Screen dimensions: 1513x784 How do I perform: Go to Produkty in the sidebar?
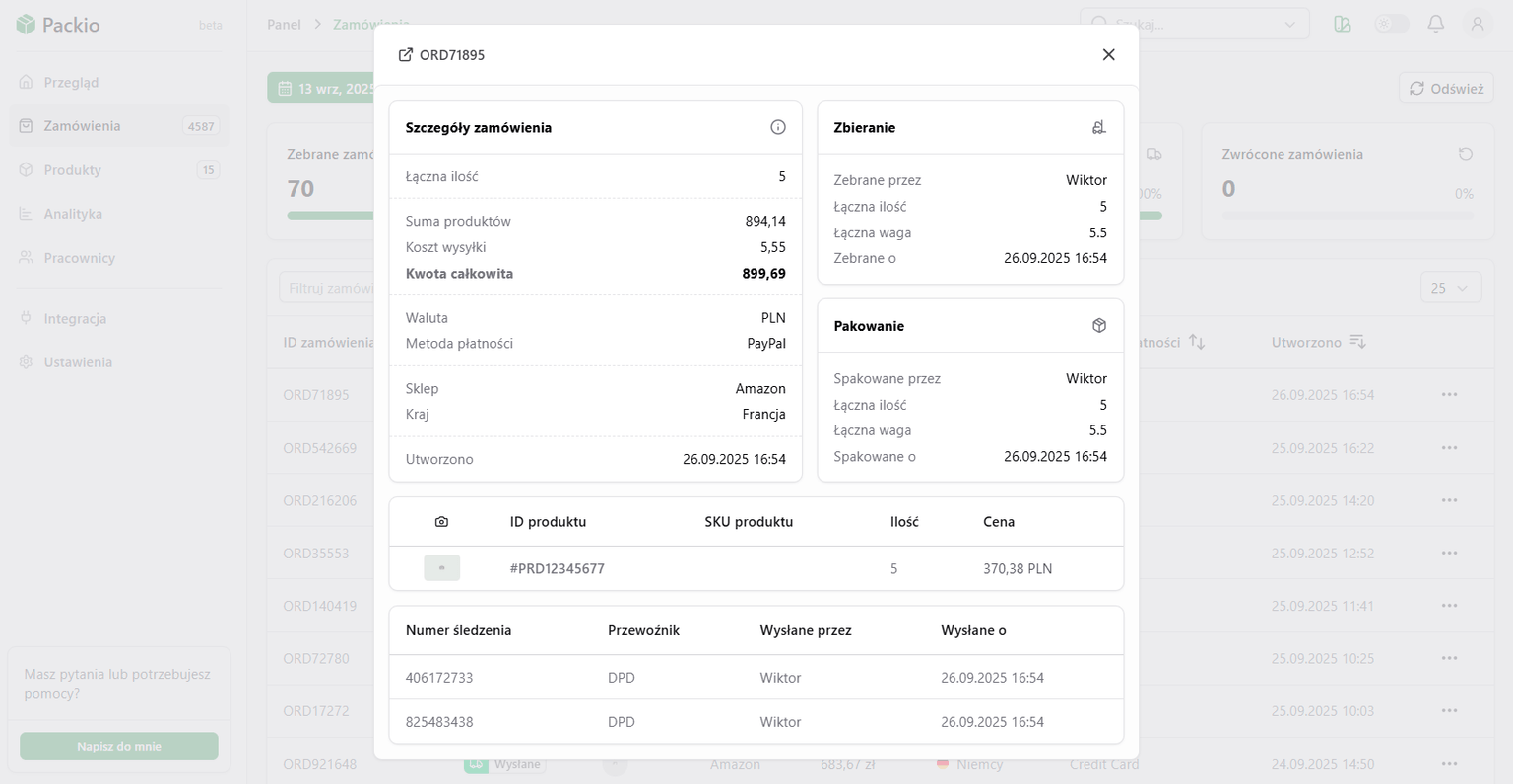tap(72, 170)
